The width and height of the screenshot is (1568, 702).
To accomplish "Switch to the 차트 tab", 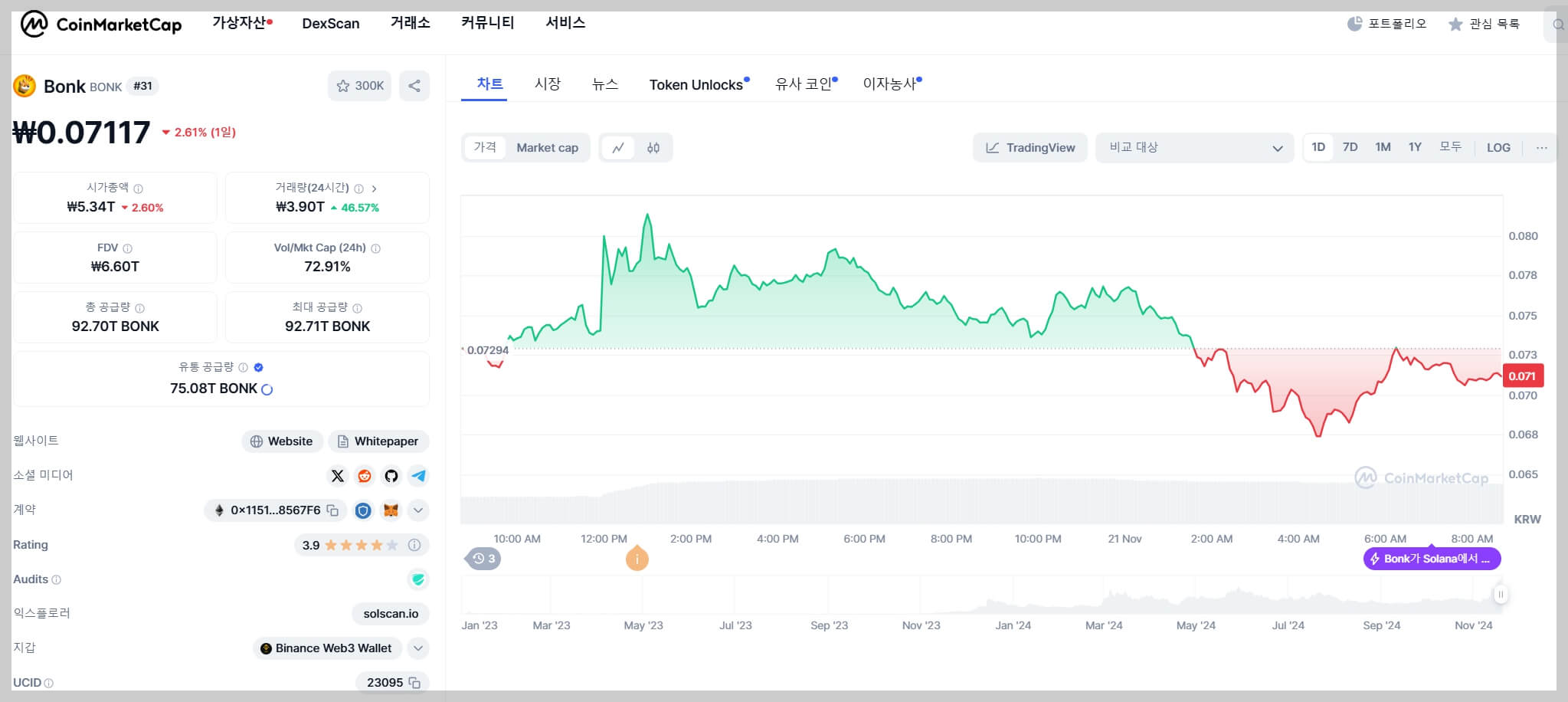I will [x=490, y=84].
